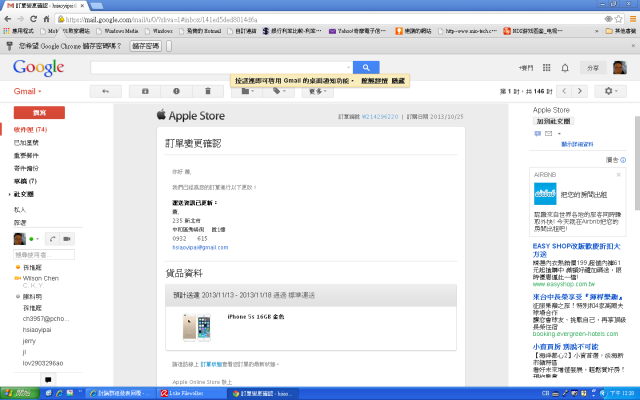Open the www.easyshop.com.tw ad link
The width and height of the screenshot is (640, 400).
tap(564, 284)
